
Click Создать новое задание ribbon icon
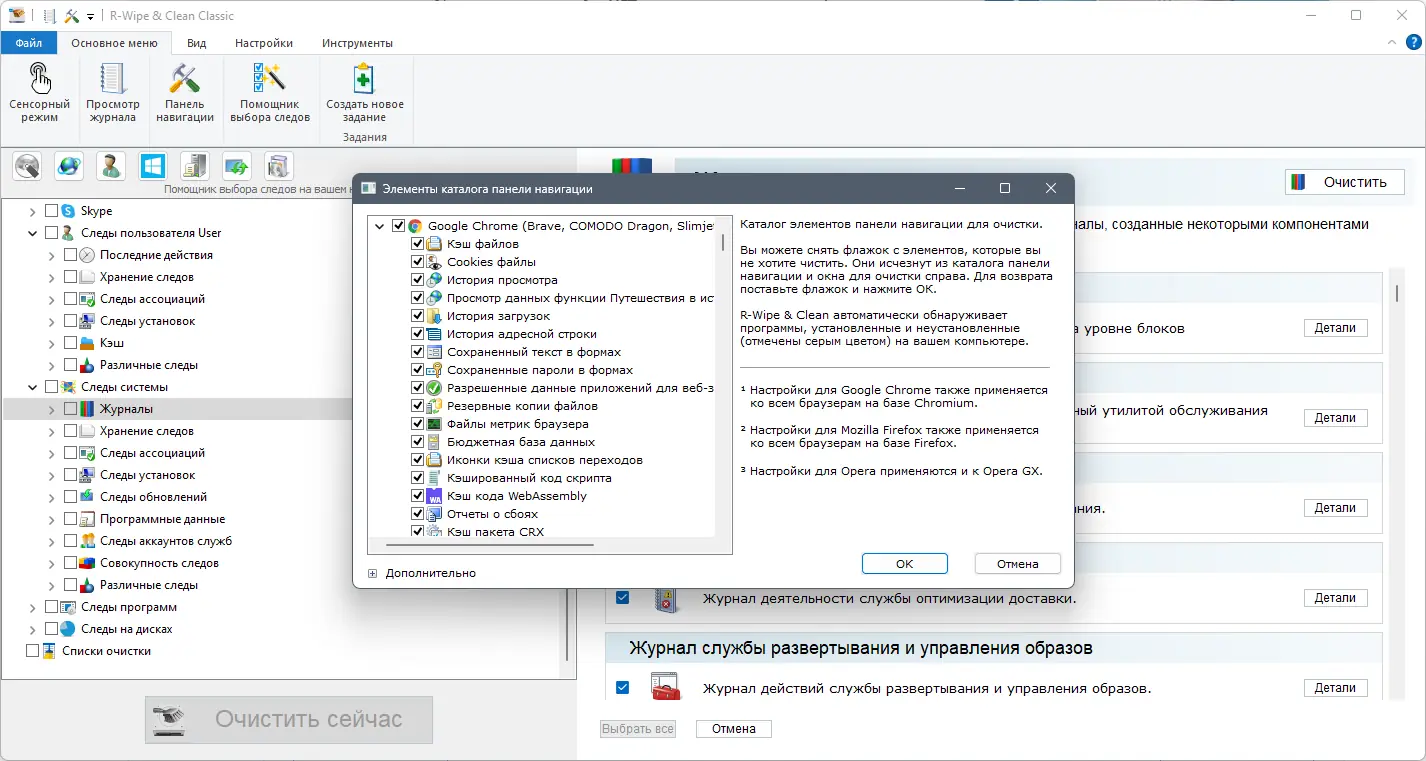365,93
